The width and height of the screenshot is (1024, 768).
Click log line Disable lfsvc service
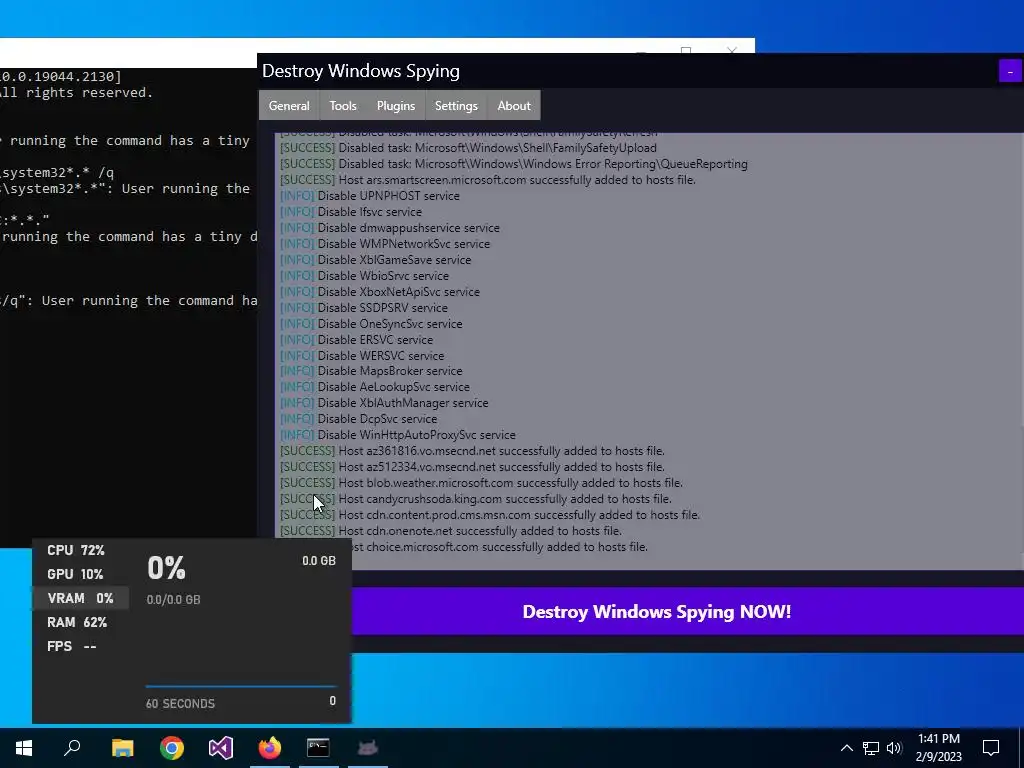[x=351, y=212]
